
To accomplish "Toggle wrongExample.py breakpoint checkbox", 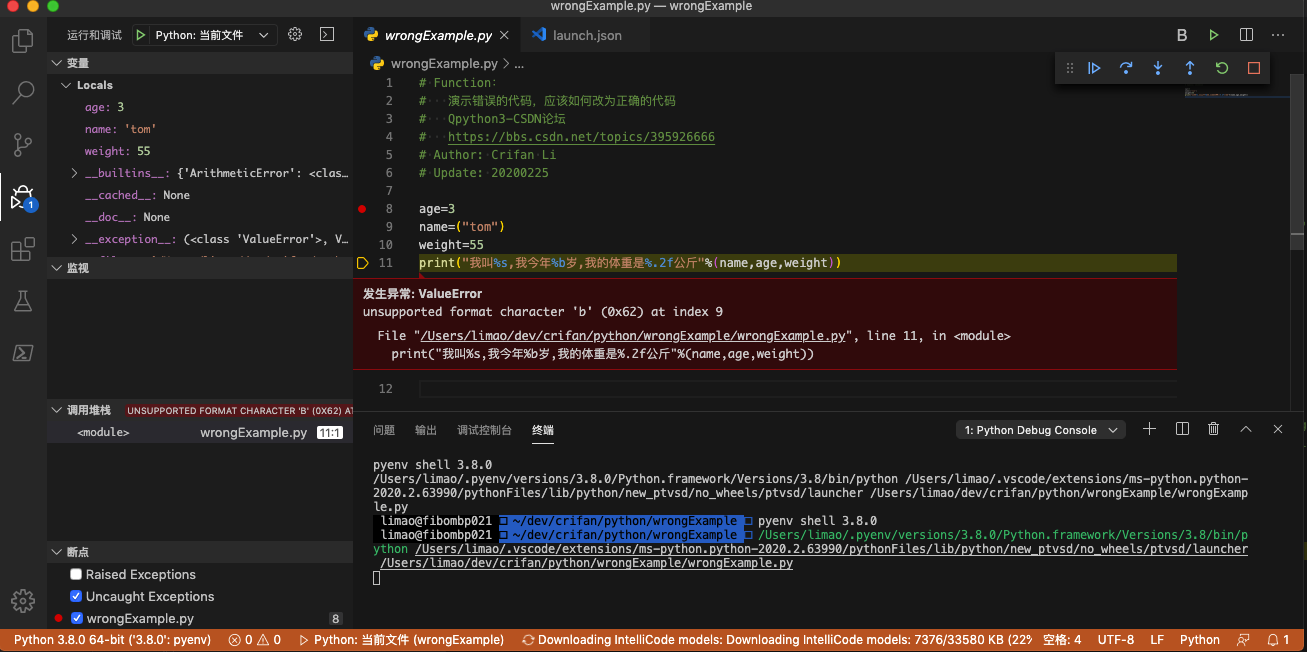I will coord(76,619).
